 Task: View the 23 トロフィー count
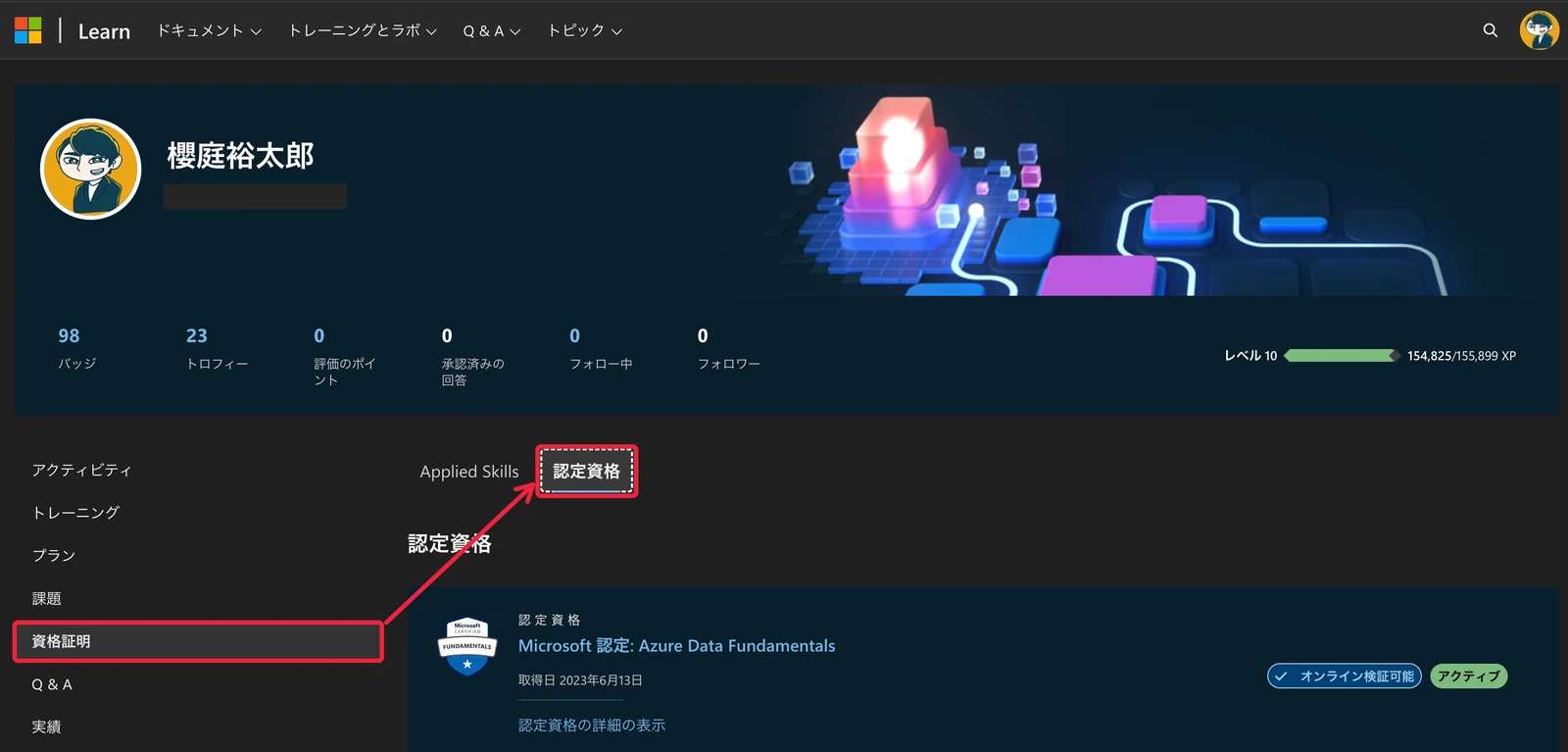217,348
